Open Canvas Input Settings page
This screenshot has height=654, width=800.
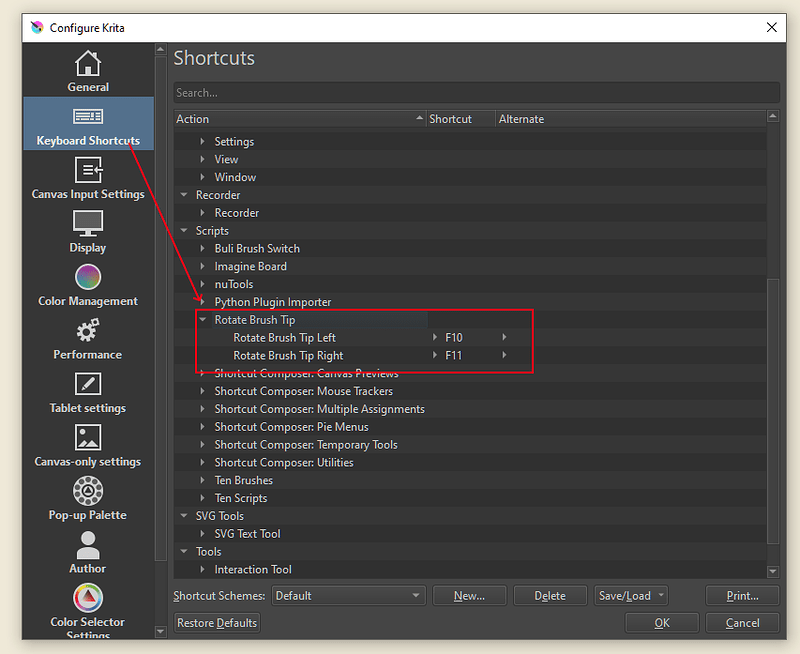[x=88, y=178]
